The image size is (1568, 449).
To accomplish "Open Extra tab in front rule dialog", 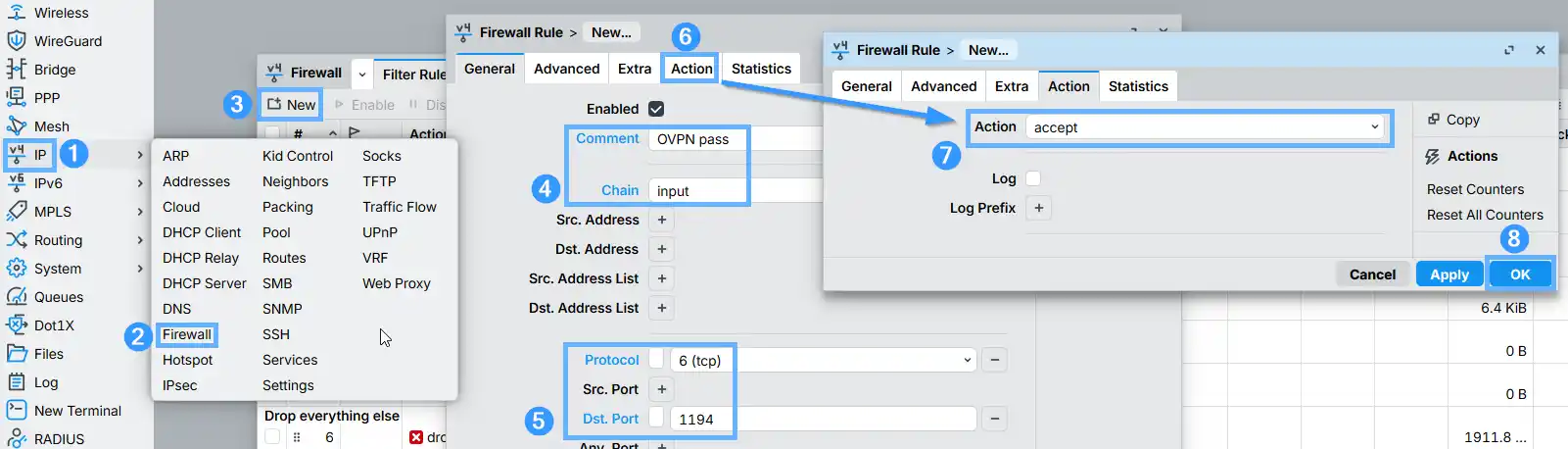I will coord(1012,86).
